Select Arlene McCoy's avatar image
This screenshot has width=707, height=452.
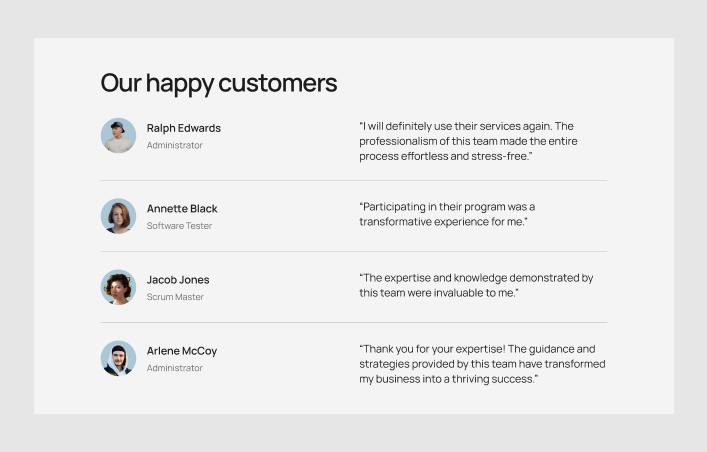[x=118, y=358]
